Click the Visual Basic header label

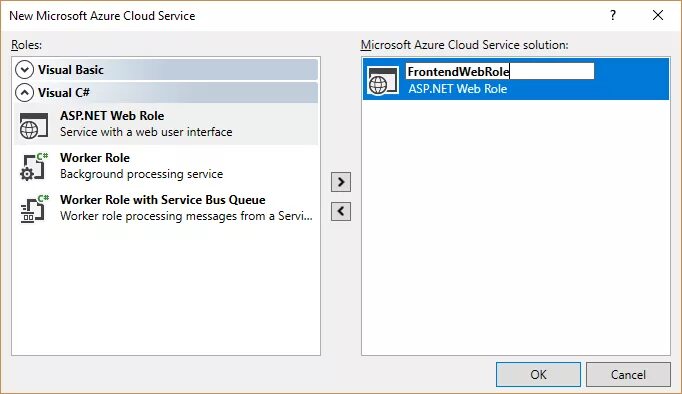coord(70,70)
